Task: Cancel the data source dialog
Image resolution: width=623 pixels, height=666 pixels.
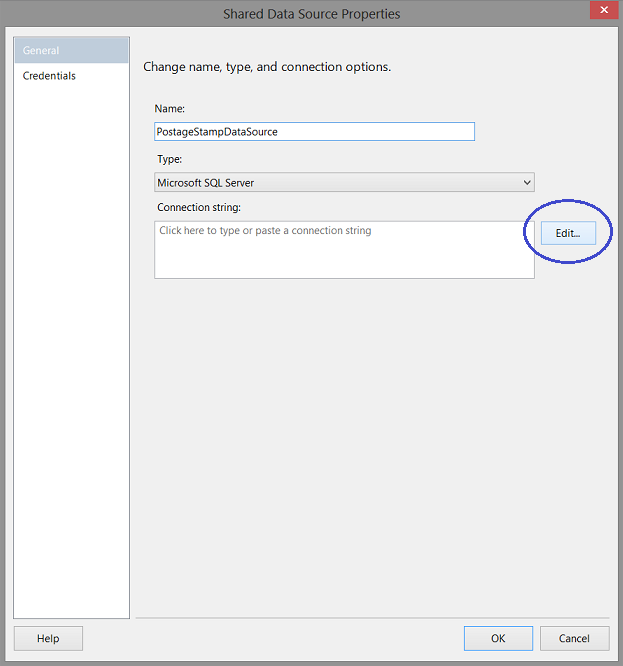Action: (574, 638)
